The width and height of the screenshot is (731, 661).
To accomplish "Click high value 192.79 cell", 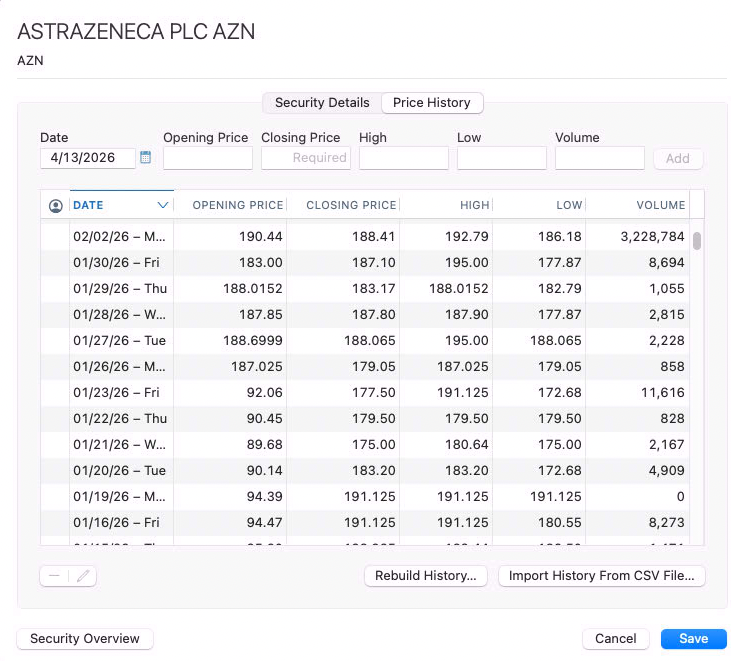I will pyautogui.click(x=467, y=237).
